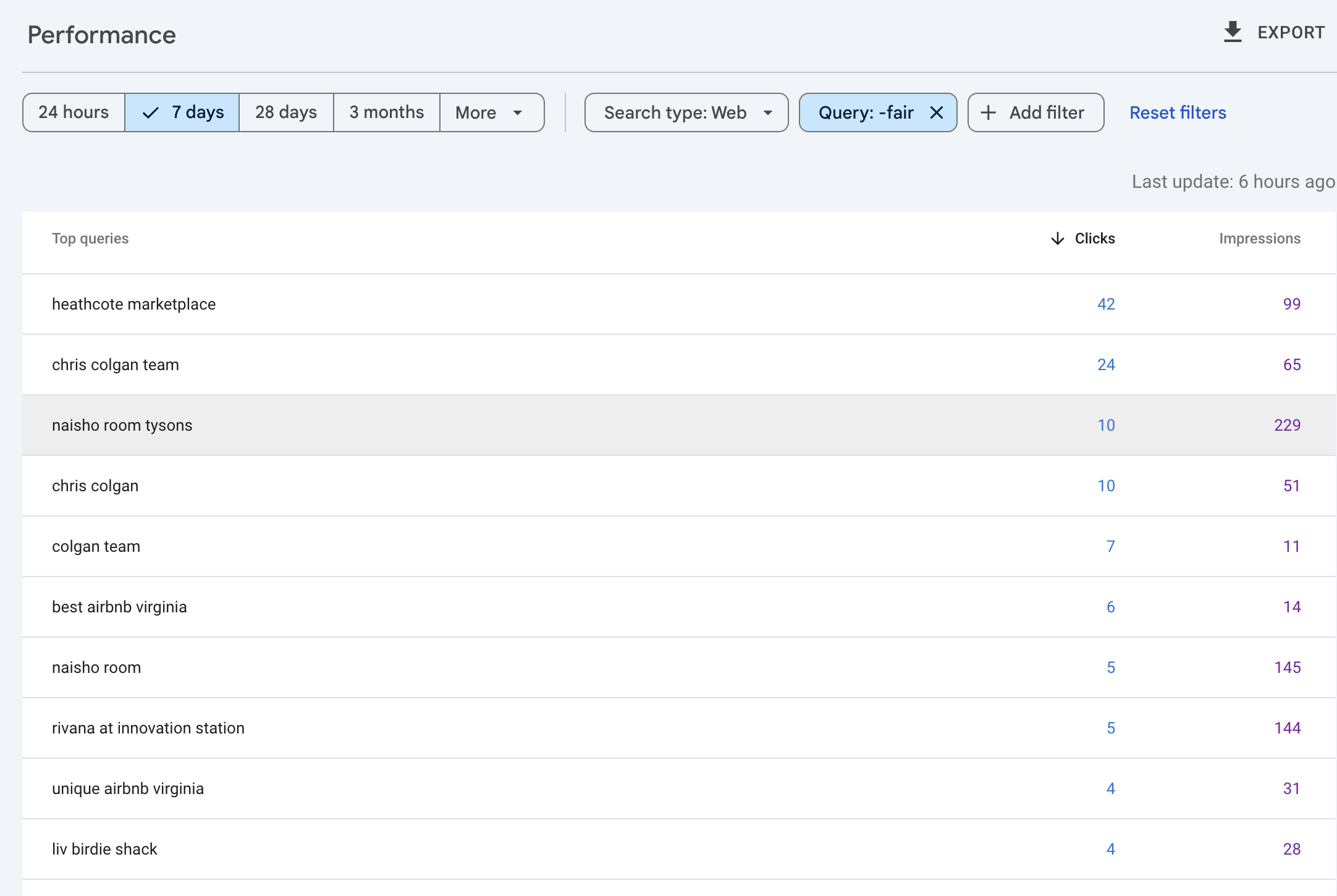Remove the Query: -fair filter via X
This screenshot has height=896, width=1337.
[x=937, y=112]
